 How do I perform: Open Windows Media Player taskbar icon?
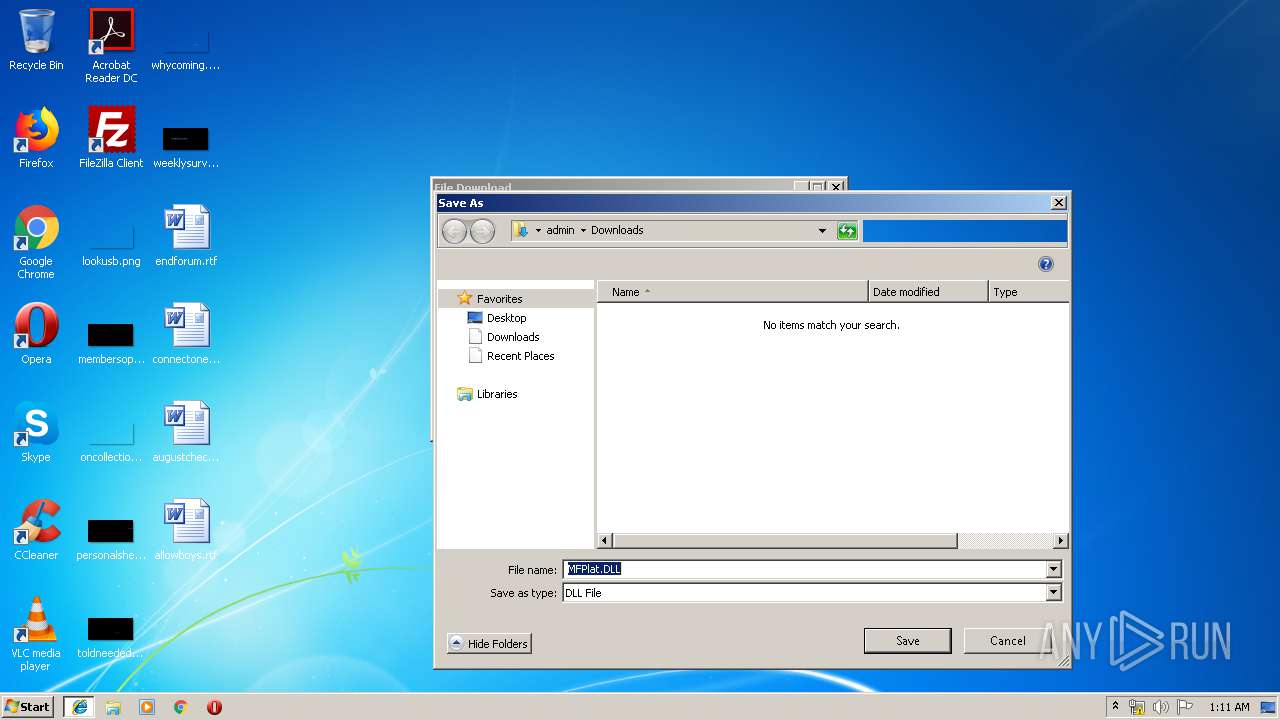147,707
